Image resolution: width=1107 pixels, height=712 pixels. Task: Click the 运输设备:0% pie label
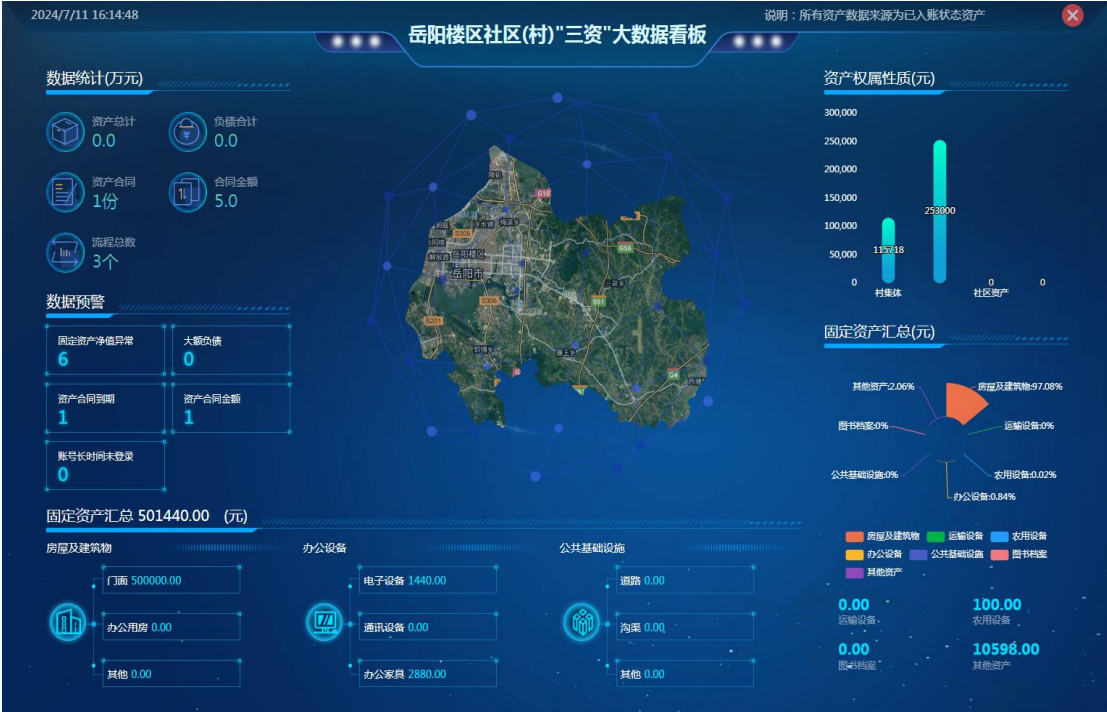point(1029,426)
